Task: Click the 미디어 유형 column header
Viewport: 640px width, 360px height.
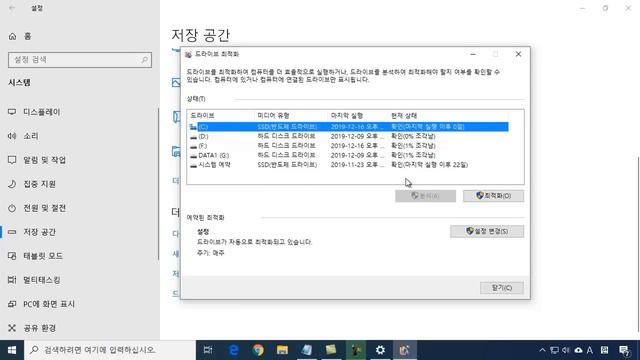Action: click(x=273, y=116)
